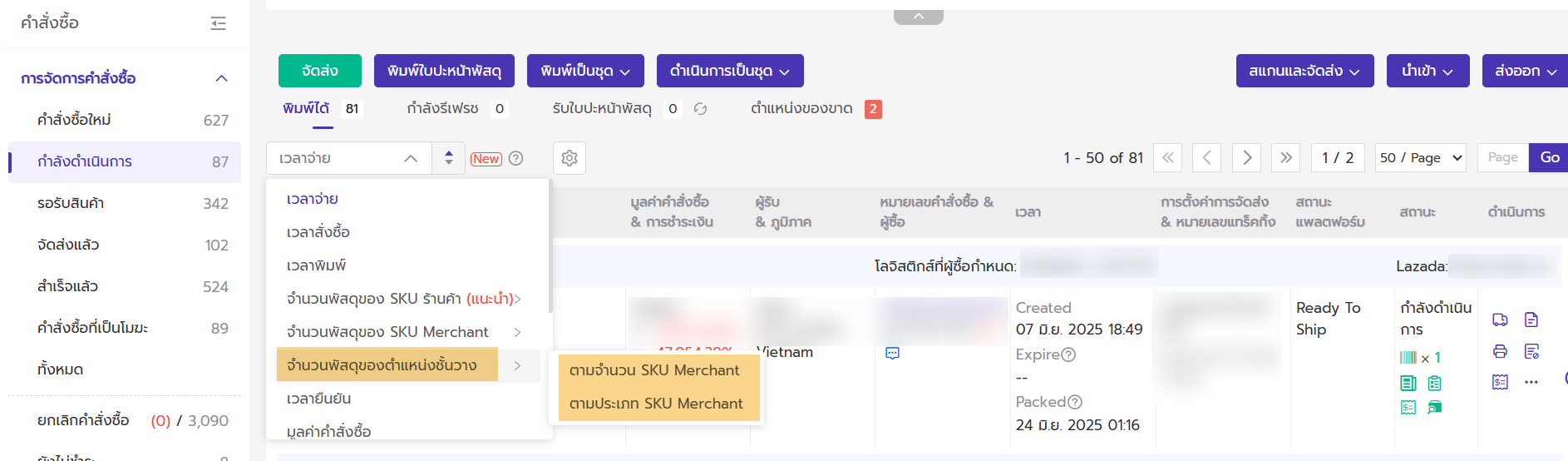Go to the next page arrow

(x=1246, y=157)
